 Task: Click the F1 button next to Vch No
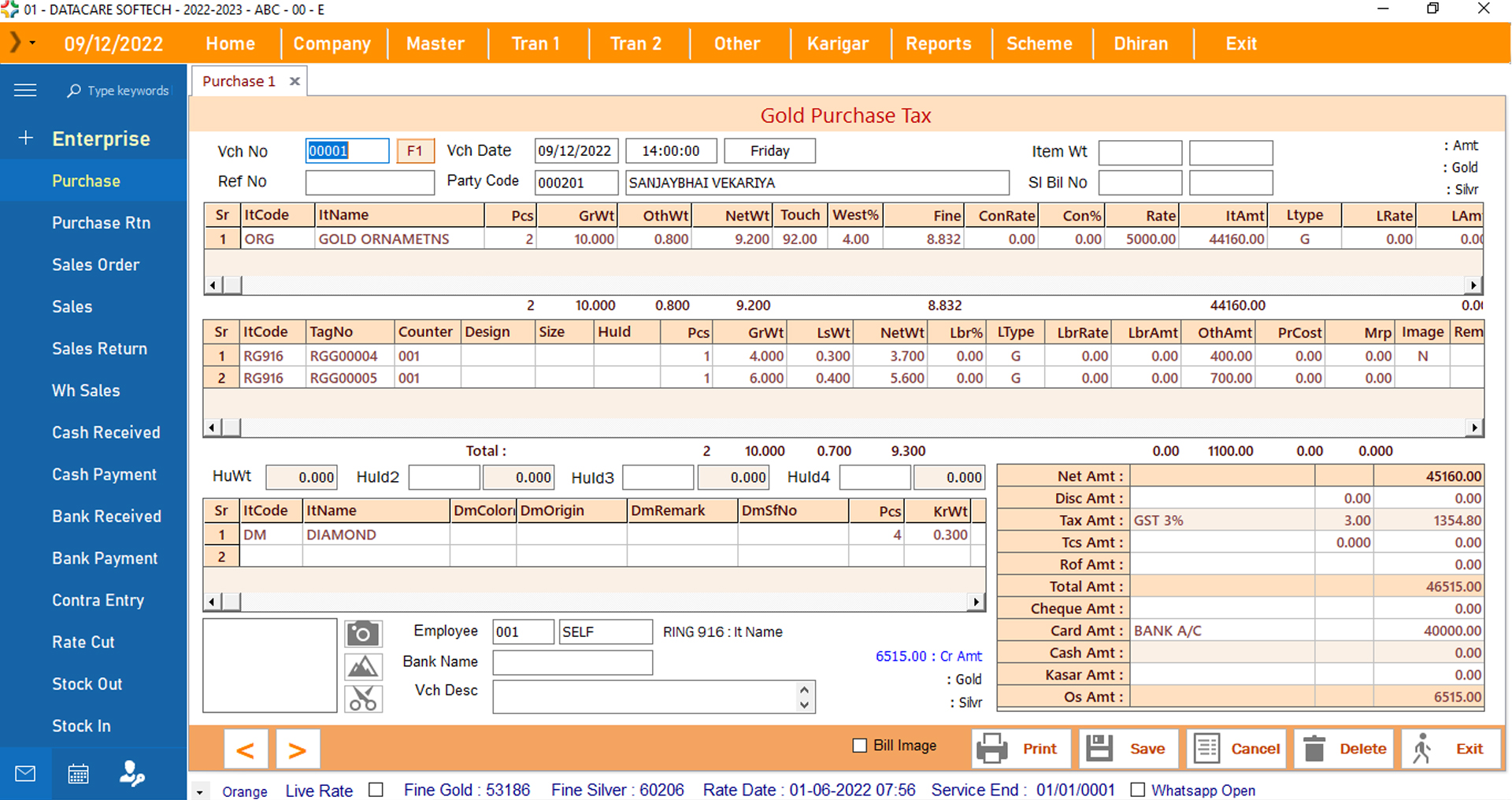(x=415, y=150)
